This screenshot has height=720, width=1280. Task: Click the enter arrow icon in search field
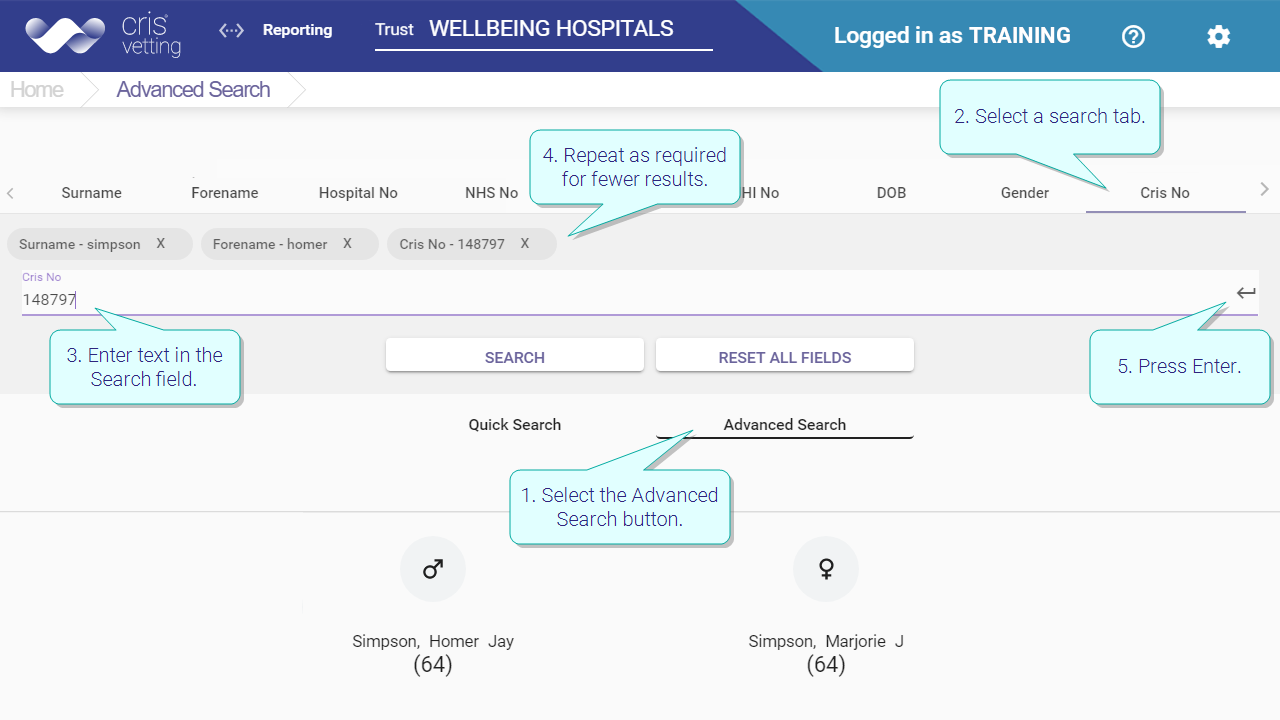click(1246, 293)
